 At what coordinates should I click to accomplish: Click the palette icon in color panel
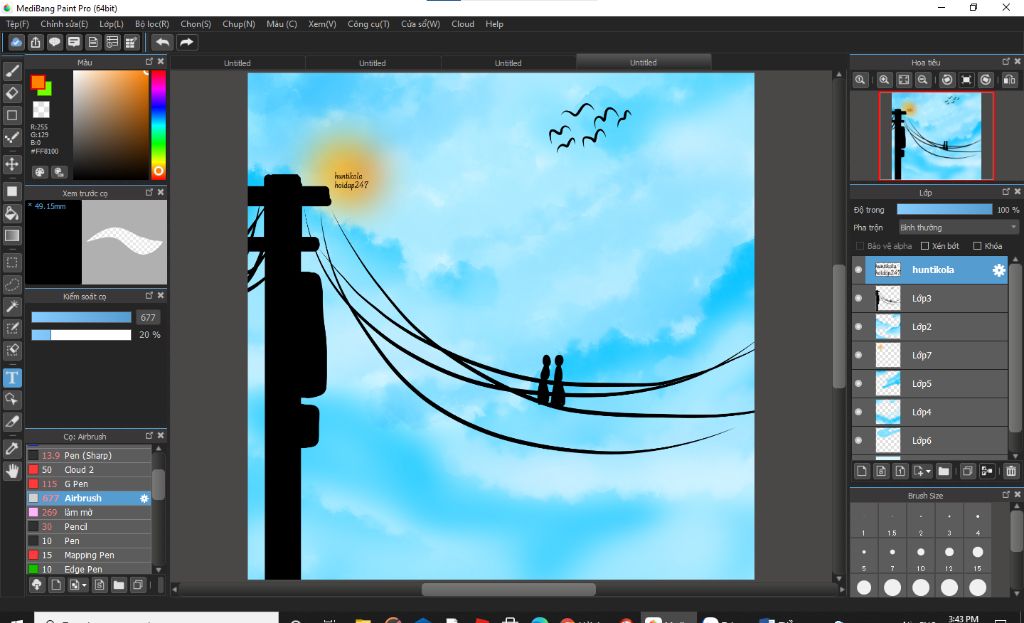(x=40, y=172)
